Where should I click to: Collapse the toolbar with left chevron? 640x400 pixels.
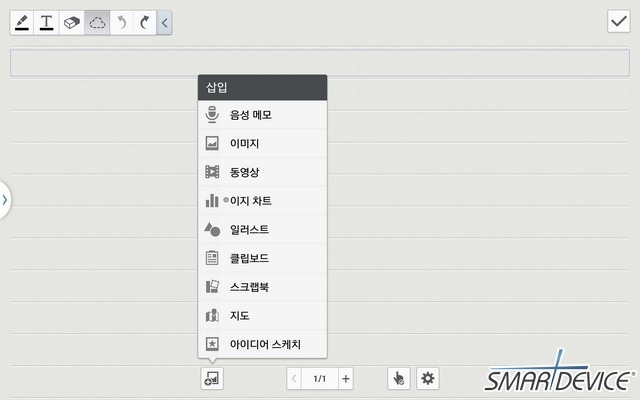[x=164, y=23]
